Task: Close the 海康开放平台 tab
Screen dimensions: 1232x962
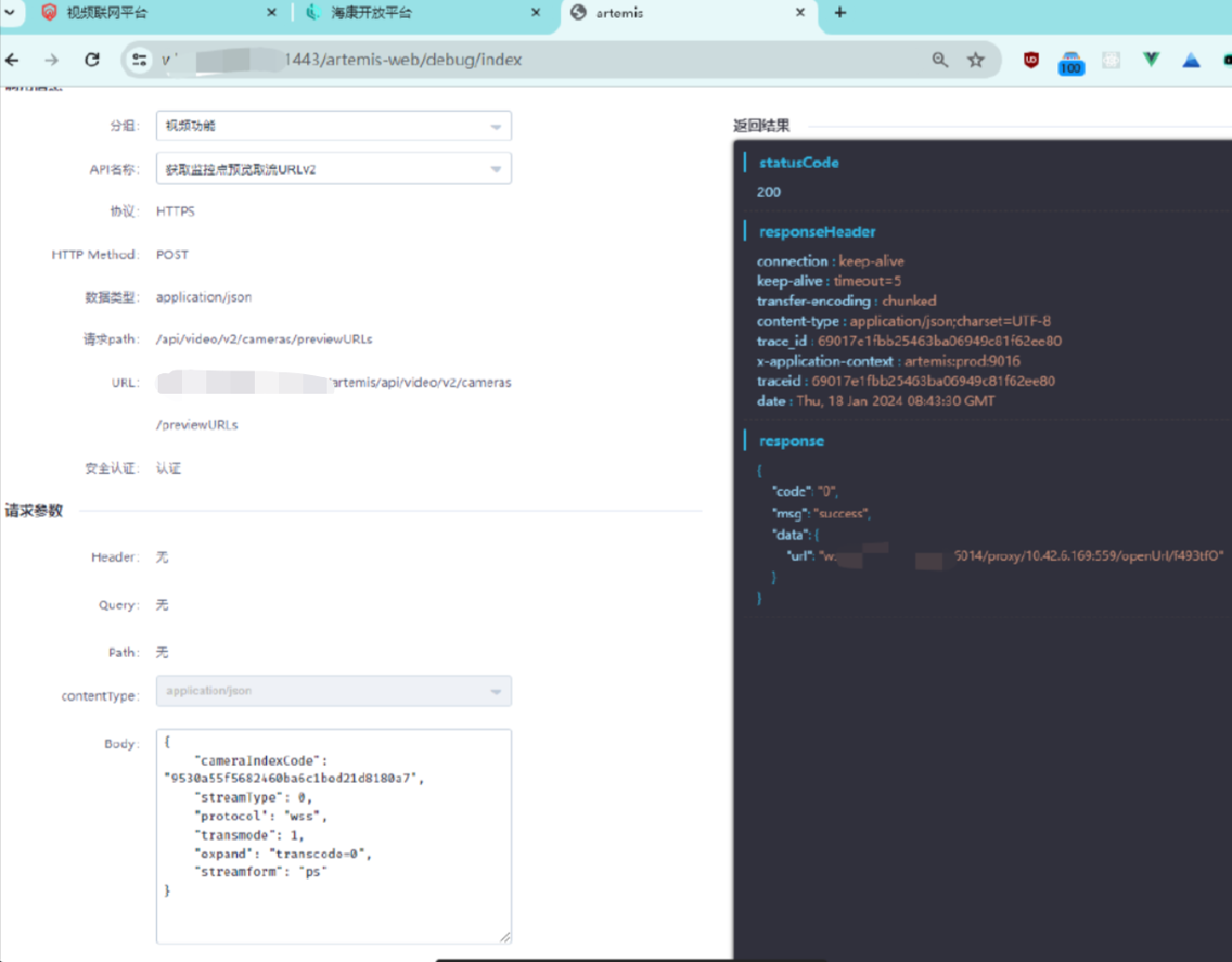Action: click(536, 12)
